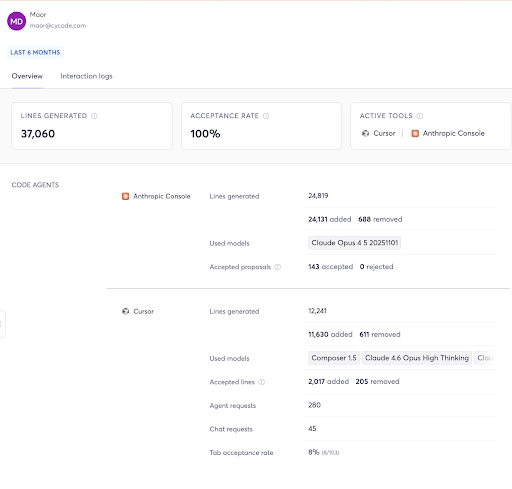Click the MD user avatar

16,21
